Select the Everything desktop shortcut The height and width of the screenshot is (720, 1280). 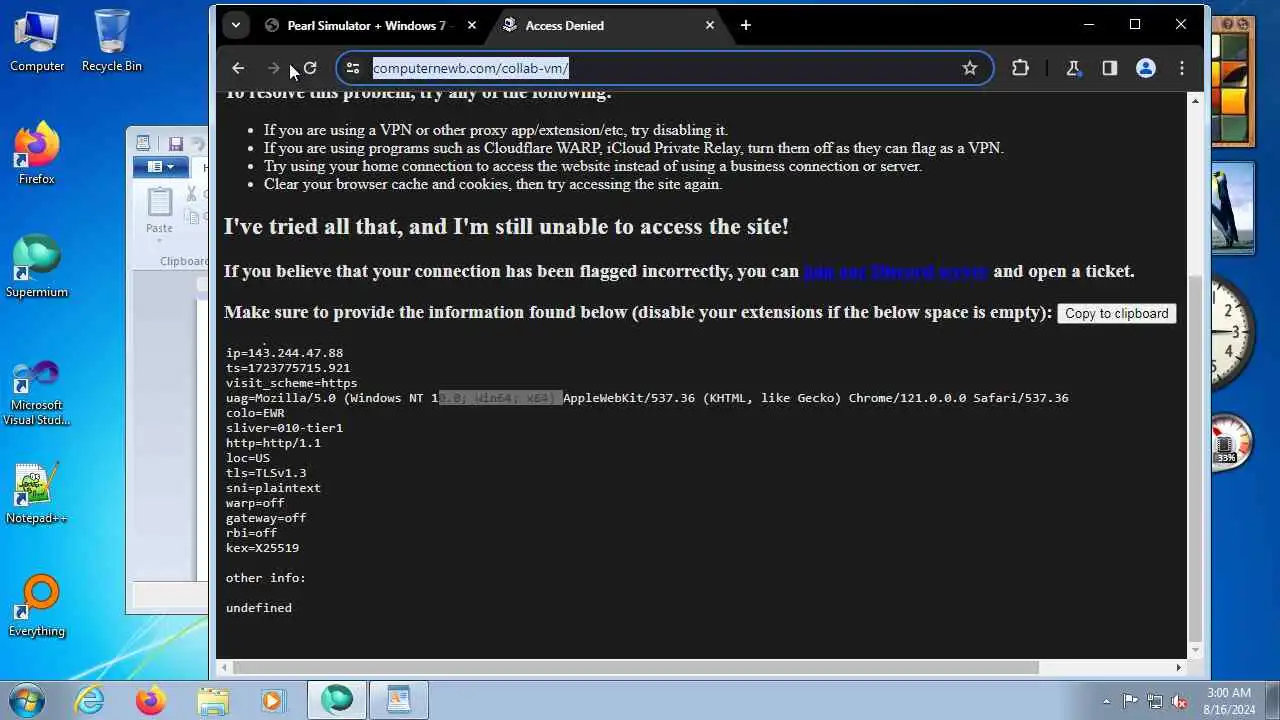coord(37,606)
